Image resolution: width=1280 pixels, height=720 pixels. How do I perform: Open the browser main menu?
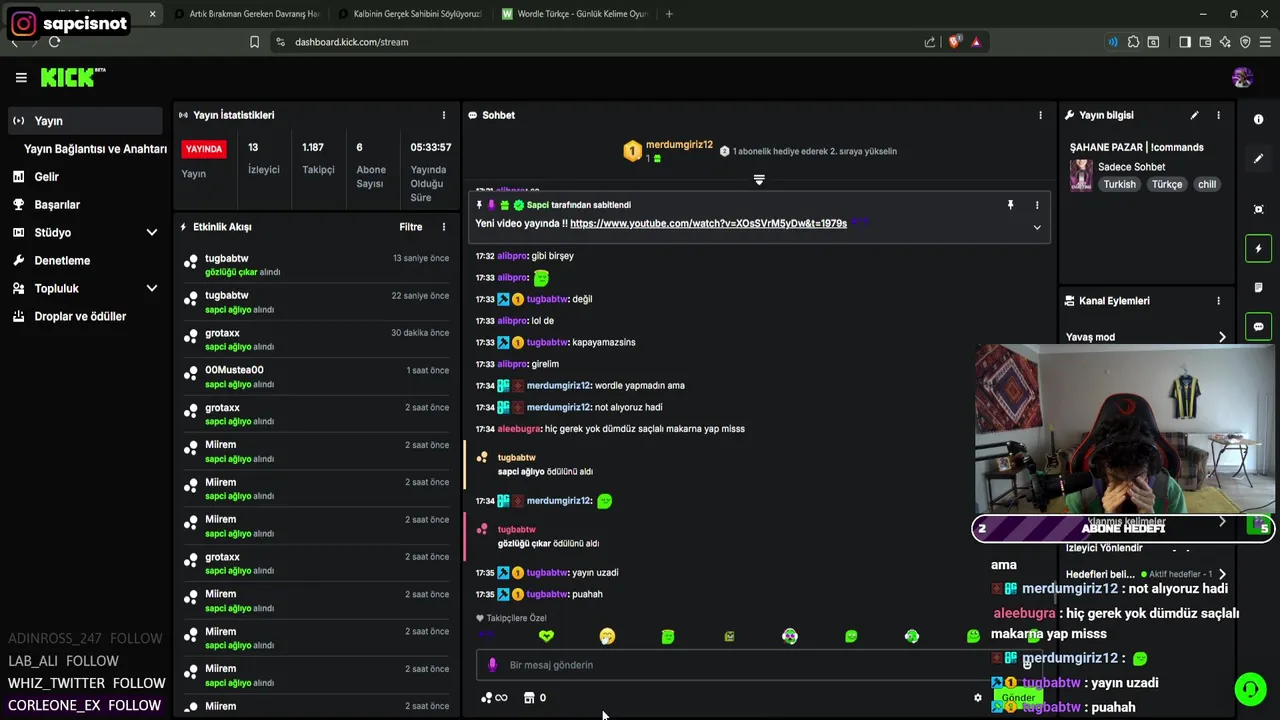[x=1265, y=42]
